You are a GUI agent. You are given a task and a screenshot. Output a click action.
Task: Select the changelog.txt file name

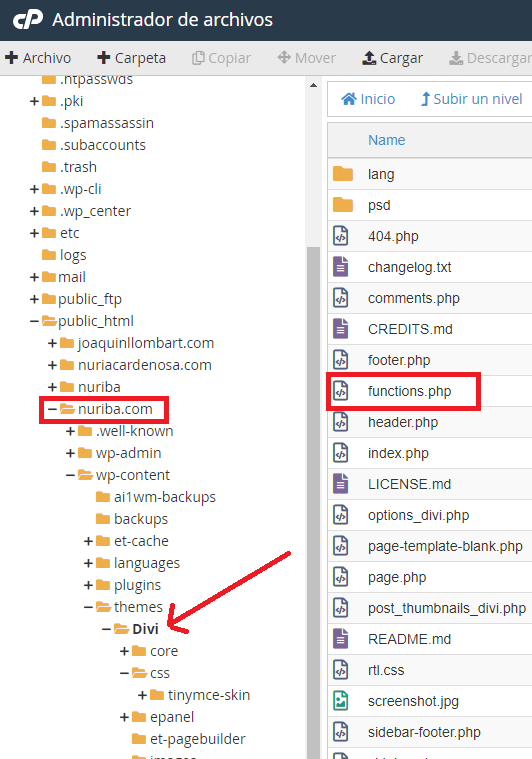(x=410, y=267)
